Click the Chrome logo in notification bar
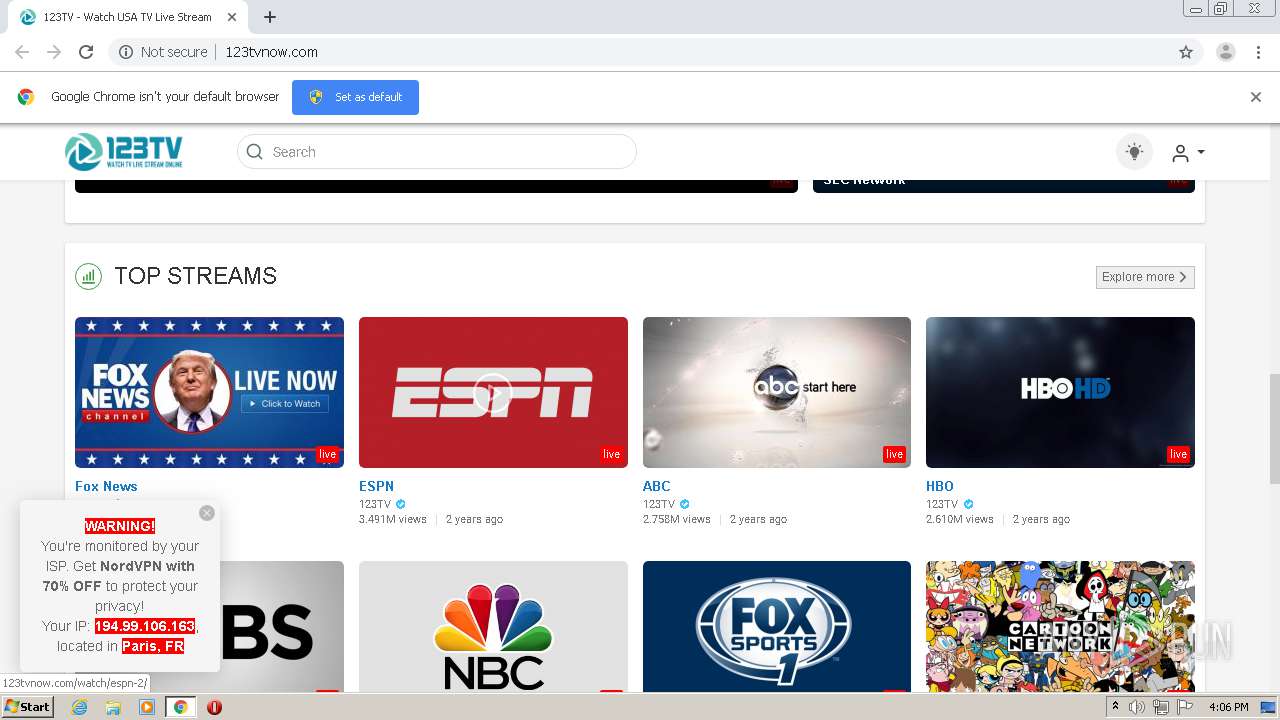Viewport: 1280px width, 720px height. click(26, 97)
